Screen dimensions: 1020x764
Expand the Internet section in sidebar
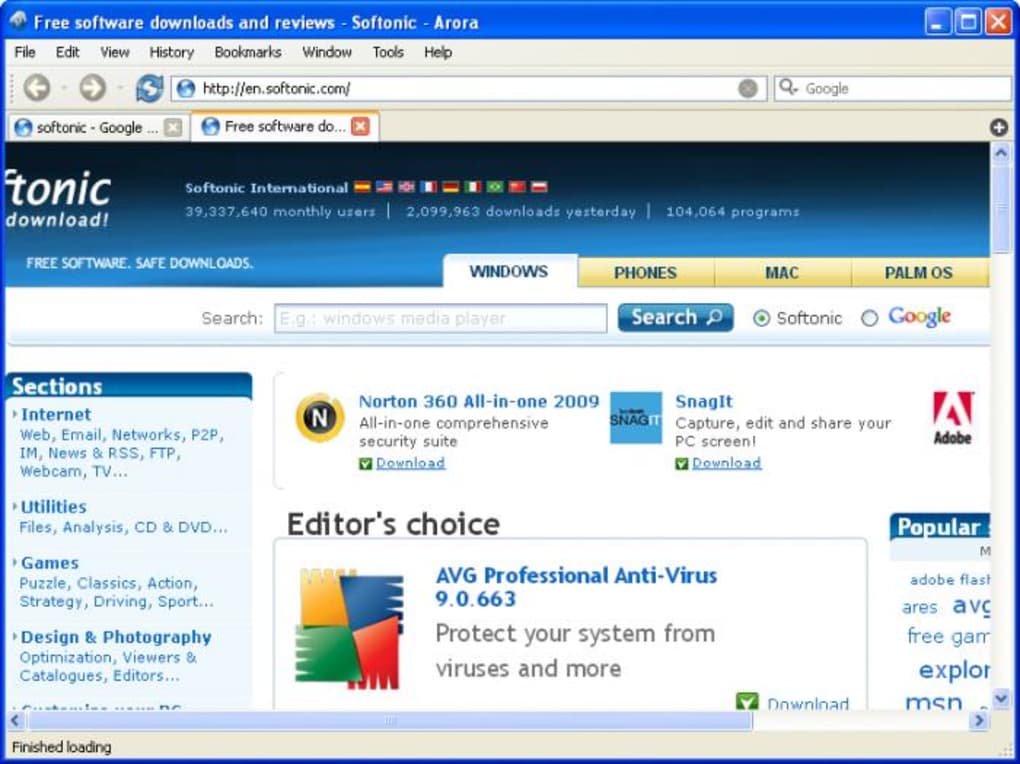(x=55, y=414)
